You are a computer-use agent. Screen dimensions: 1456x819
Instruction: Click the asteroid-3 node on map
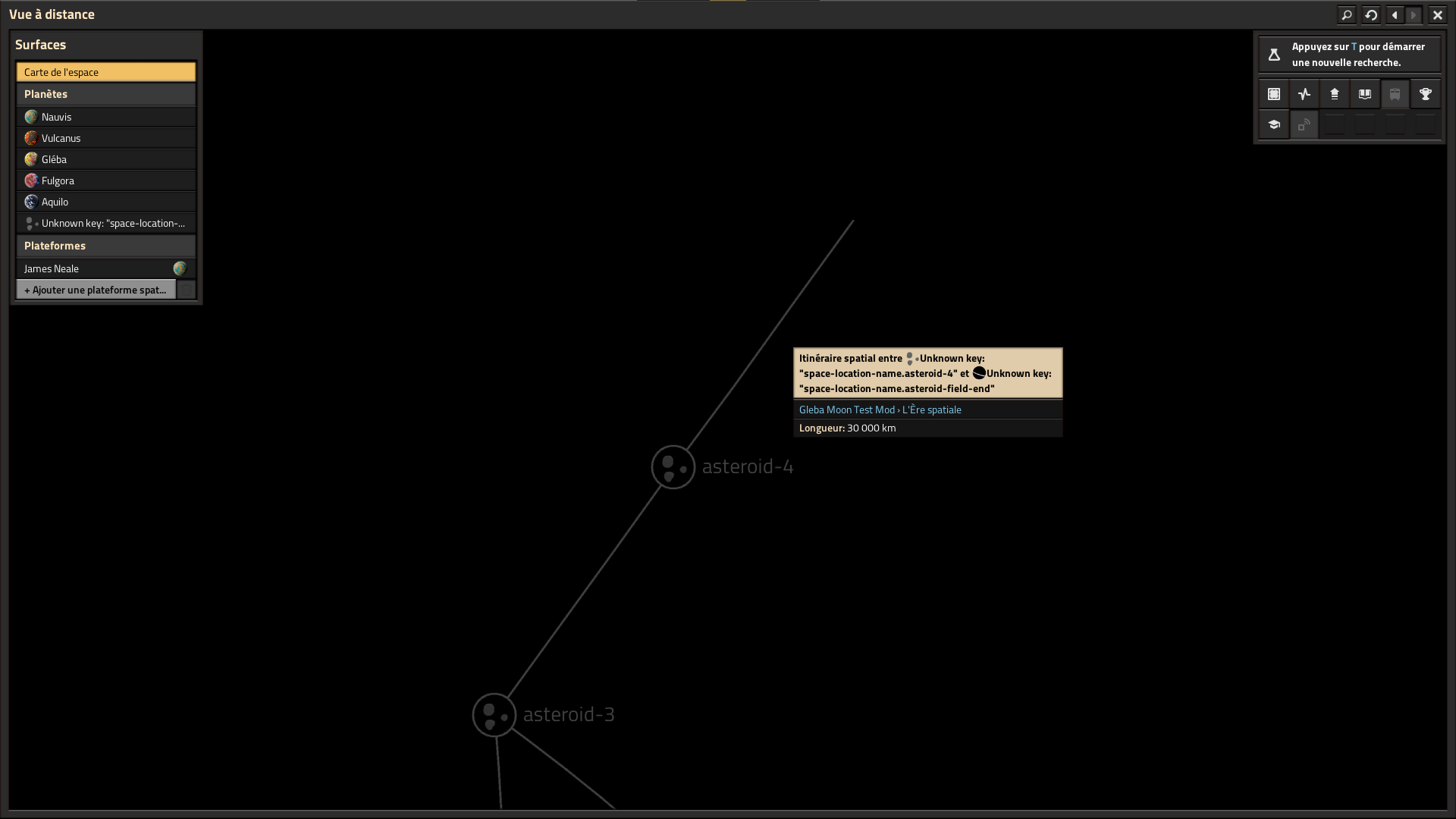pos(494,715)
